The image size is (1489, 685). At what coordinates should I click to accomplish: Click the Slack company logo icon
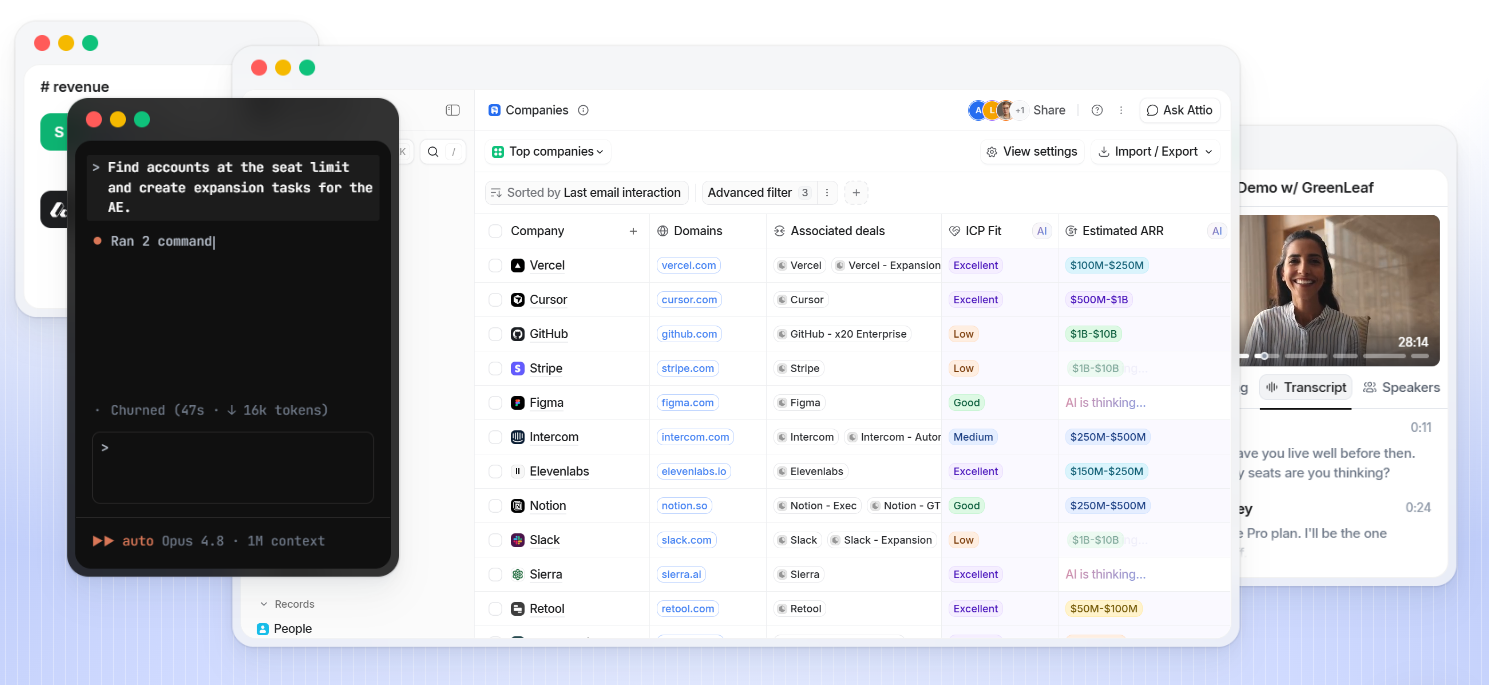pyautogui.click(x=518, y=540)
